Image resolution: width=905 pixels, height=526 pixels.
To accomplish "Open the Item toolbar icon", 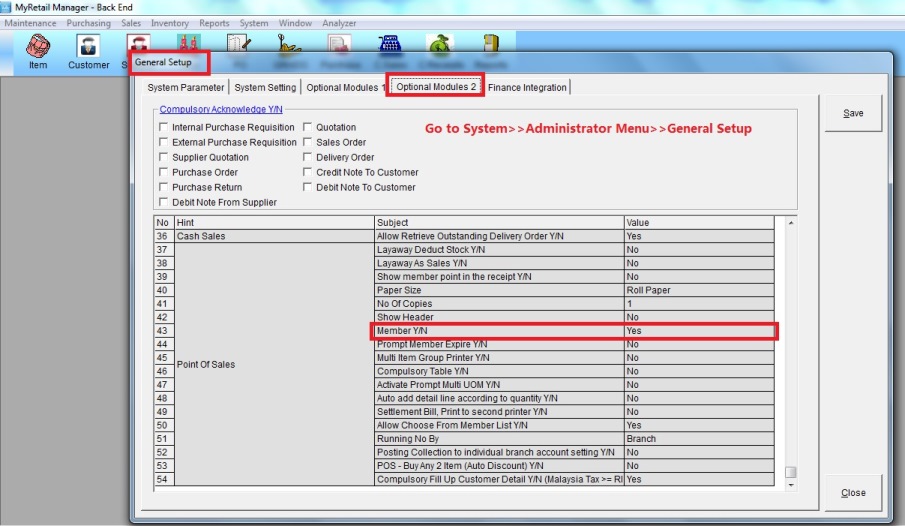I will point(38,50).
